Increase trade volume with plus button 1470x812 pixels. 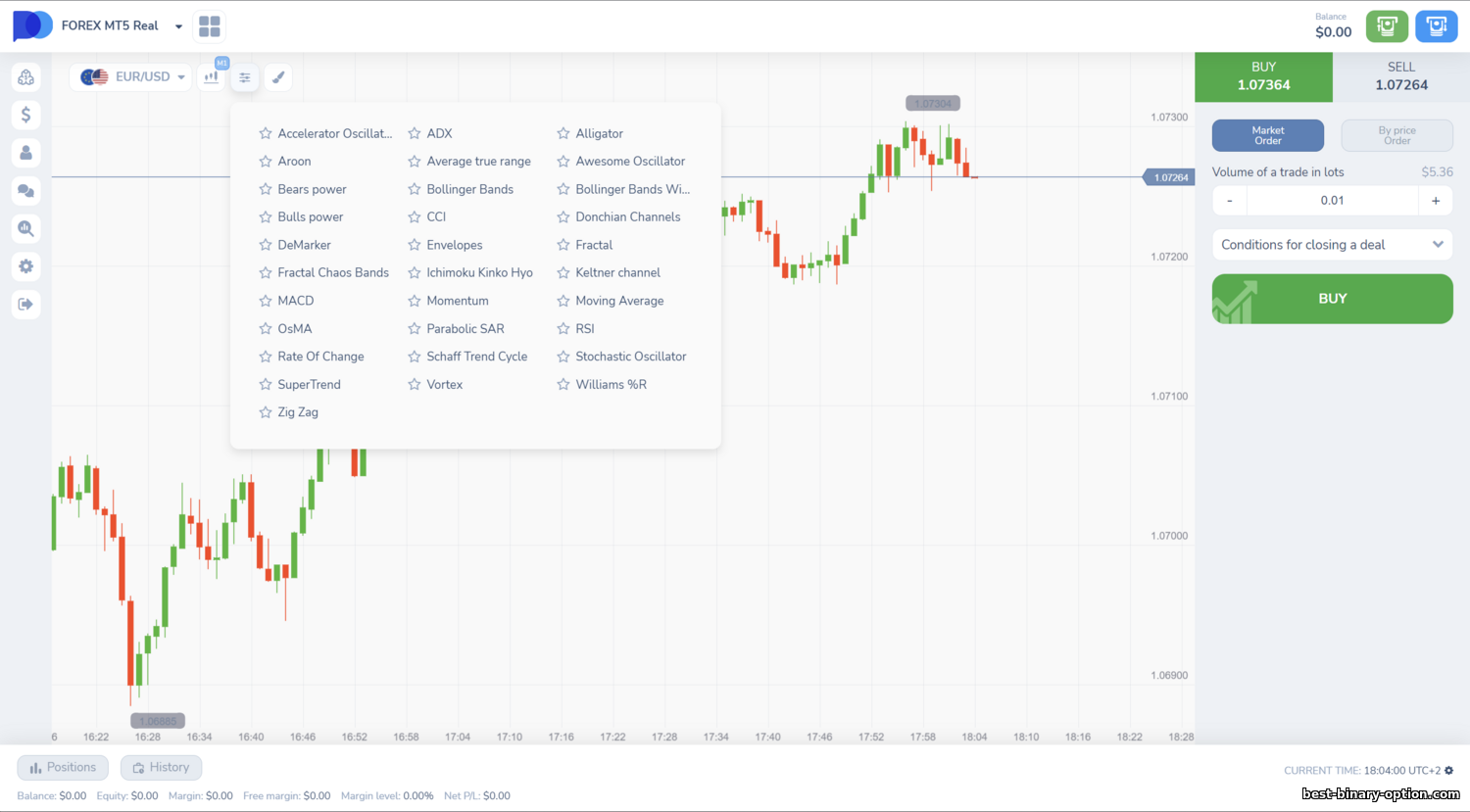pyautogui.click(x=1435, y=201)
